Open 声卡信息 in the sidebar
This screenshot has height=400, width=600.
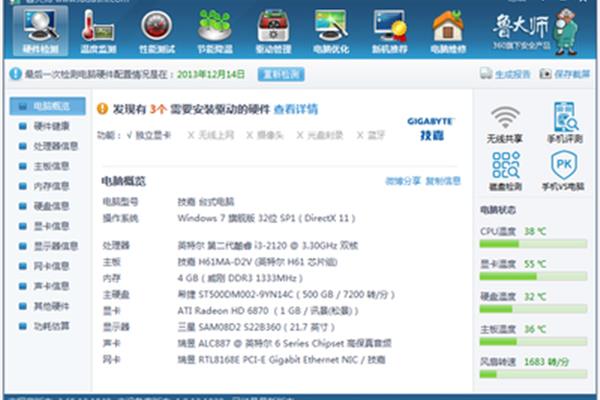coord(44,286)
